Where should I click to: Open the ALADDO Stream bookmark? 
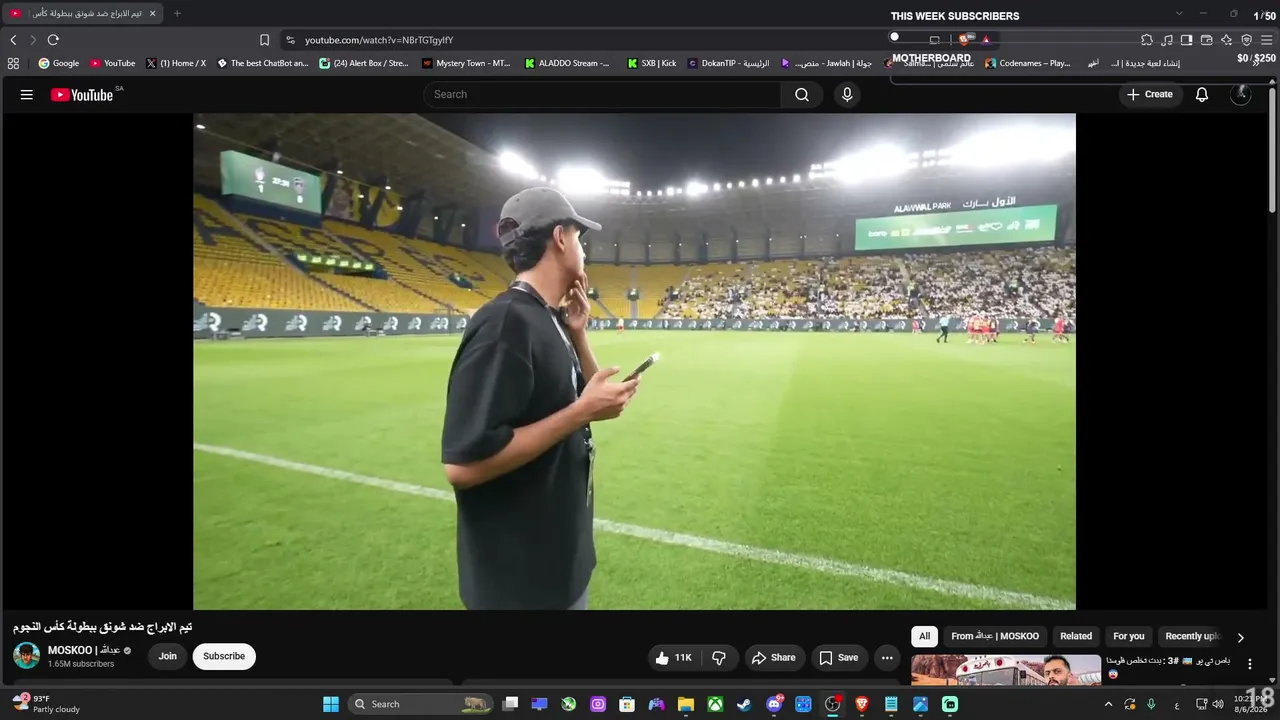[x=567, y=63]
